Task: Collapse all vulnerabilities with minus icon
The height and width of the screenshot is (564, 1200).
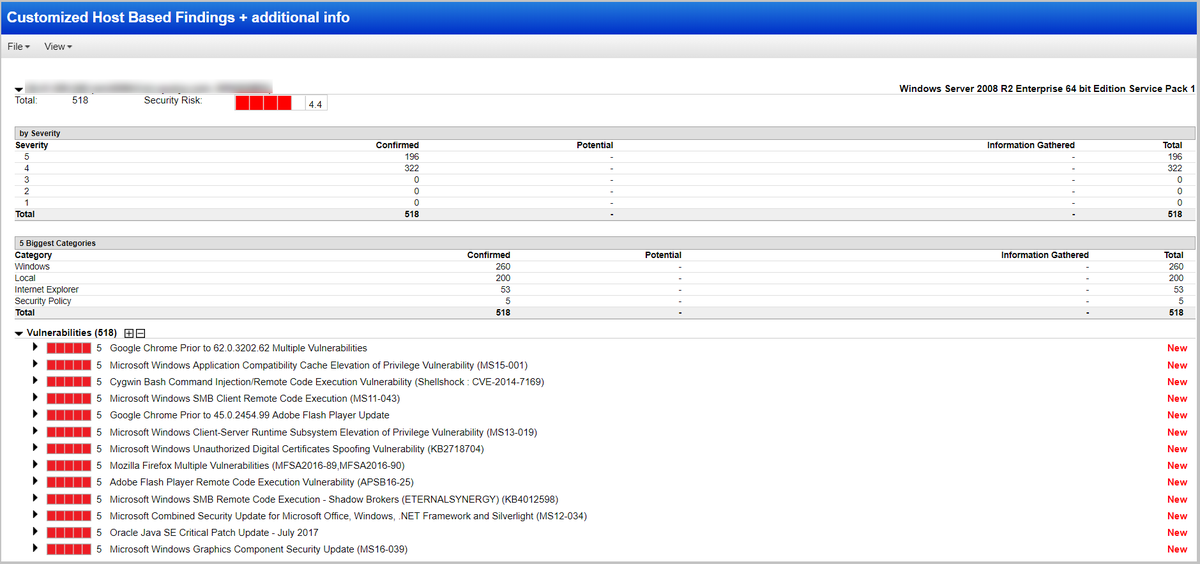Action: (x=141, y=332)
